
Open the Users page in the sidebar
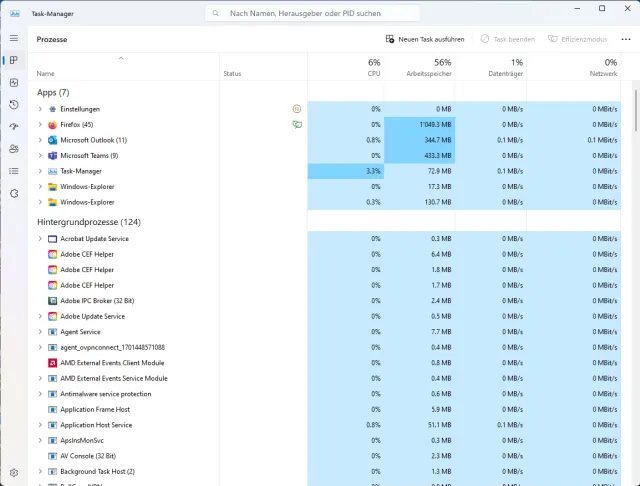pos(14,149)
